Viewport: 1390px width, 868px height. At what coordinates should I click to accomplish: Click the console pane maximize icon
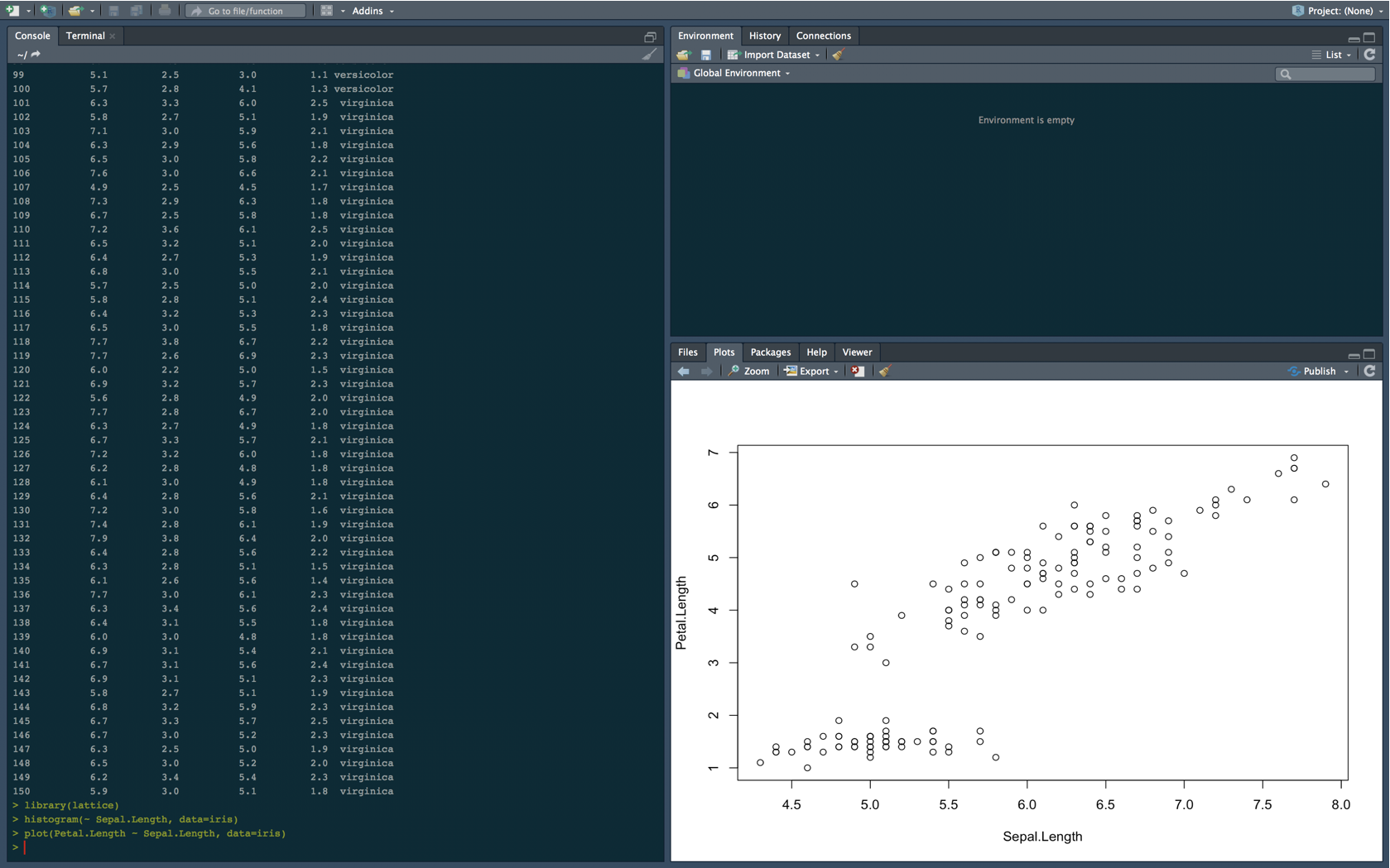(650, 36)
